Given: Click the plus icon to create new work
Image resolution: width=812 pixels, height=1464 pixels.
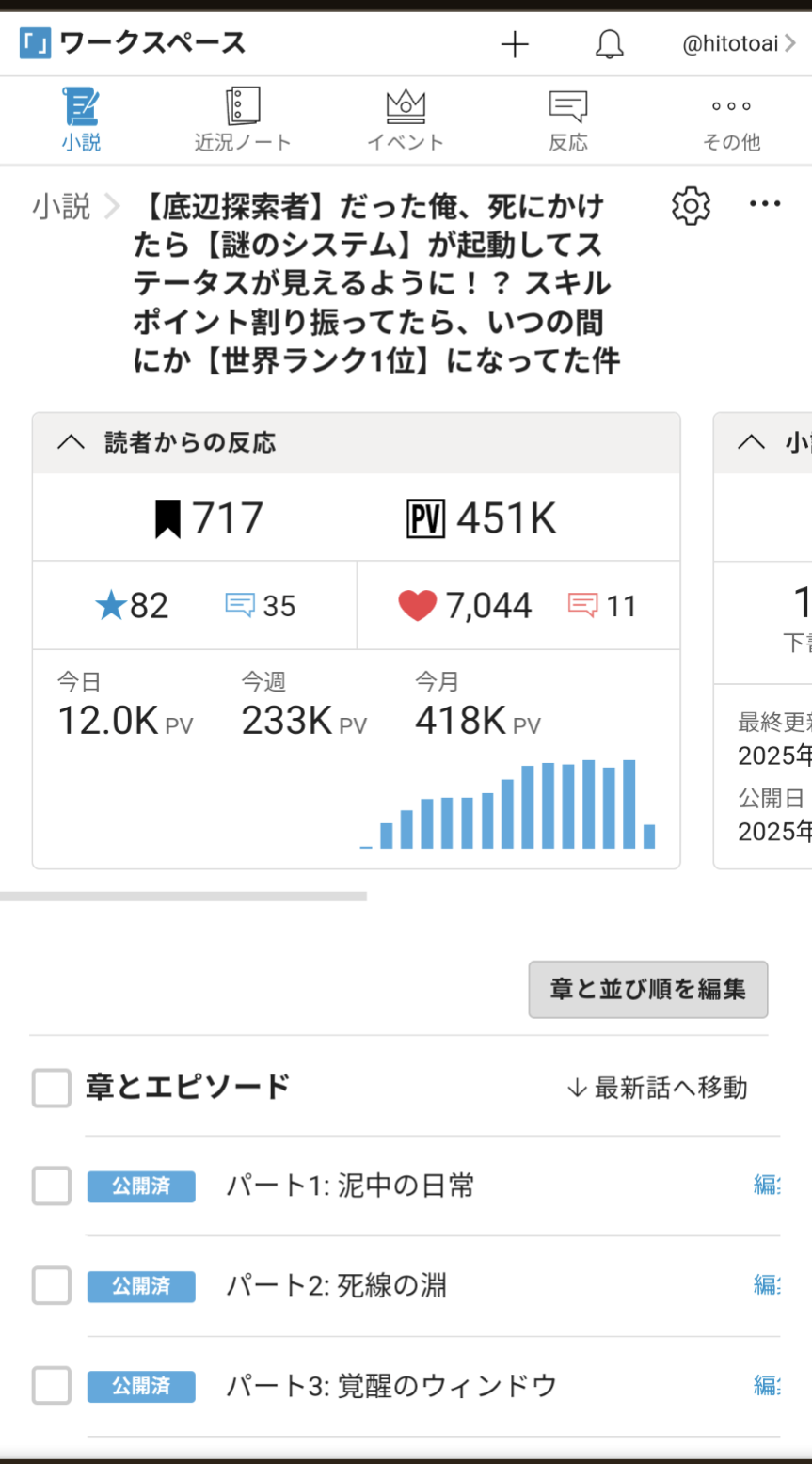Looking at the screenshot, I should point(515,44).
